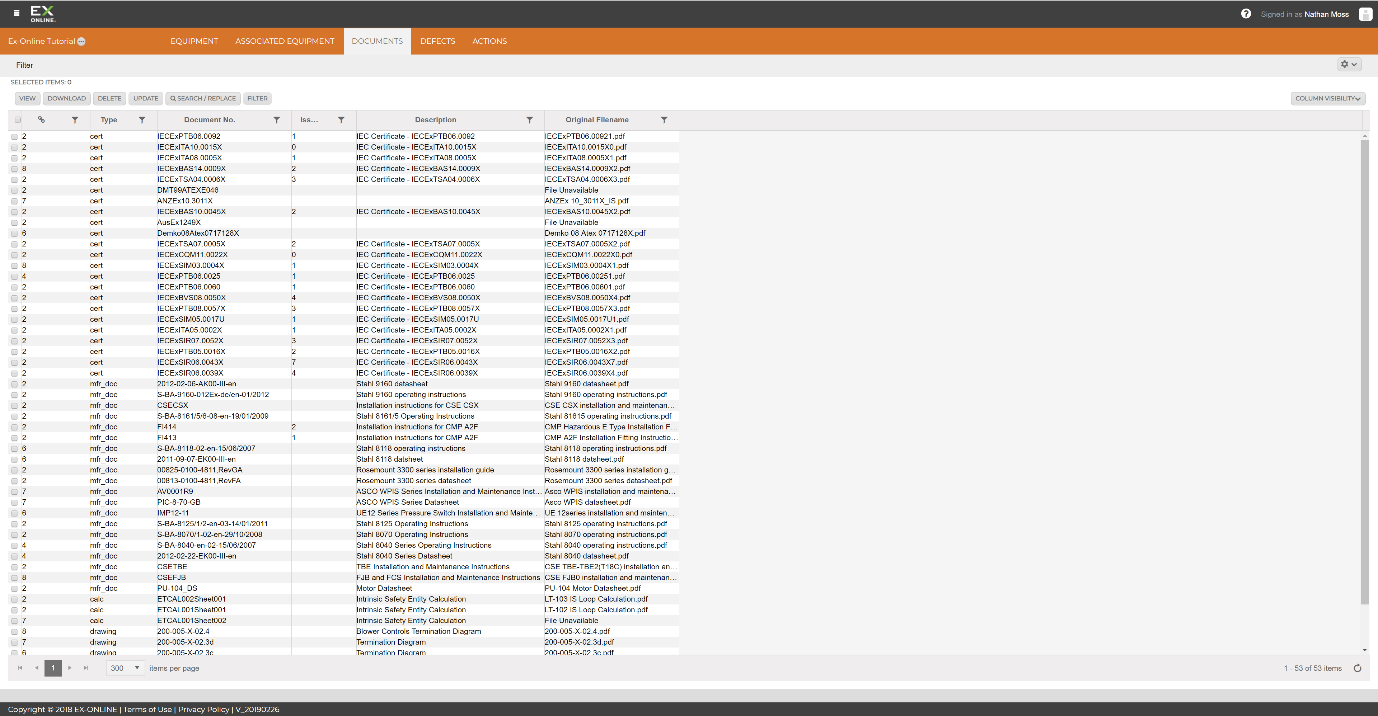Open the items per page dropdown showing 500
This screenshot has width=1378, height=716.
tap(123, 668)
